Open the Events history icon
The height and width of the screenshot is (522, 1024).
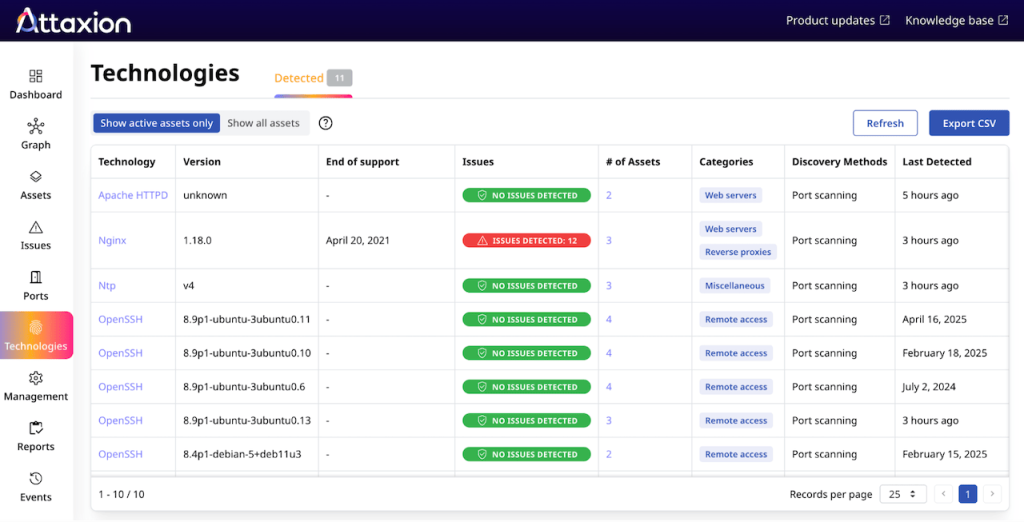35,478
